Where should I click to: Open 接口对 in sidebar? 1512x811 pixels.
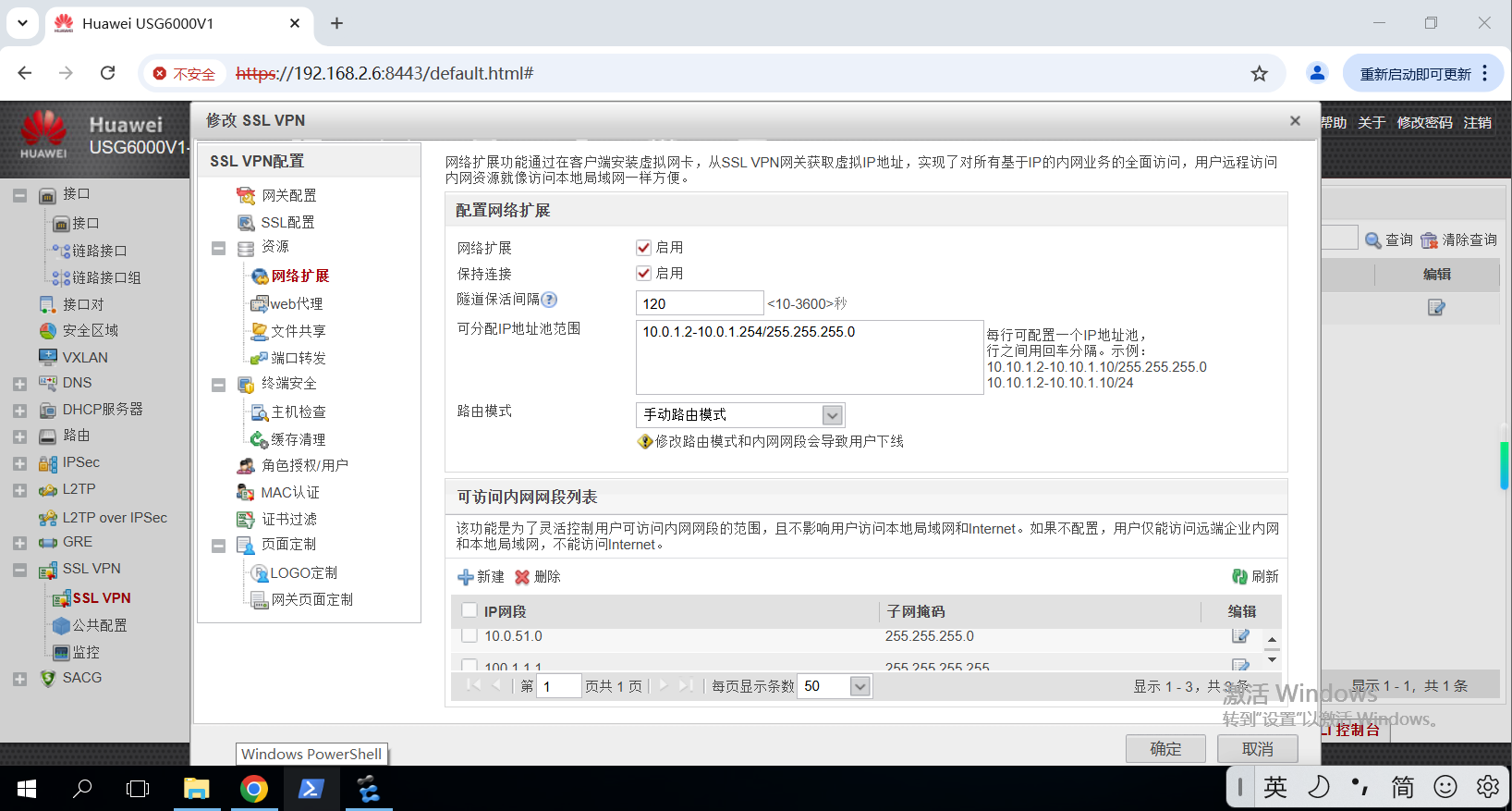(72, 304)
